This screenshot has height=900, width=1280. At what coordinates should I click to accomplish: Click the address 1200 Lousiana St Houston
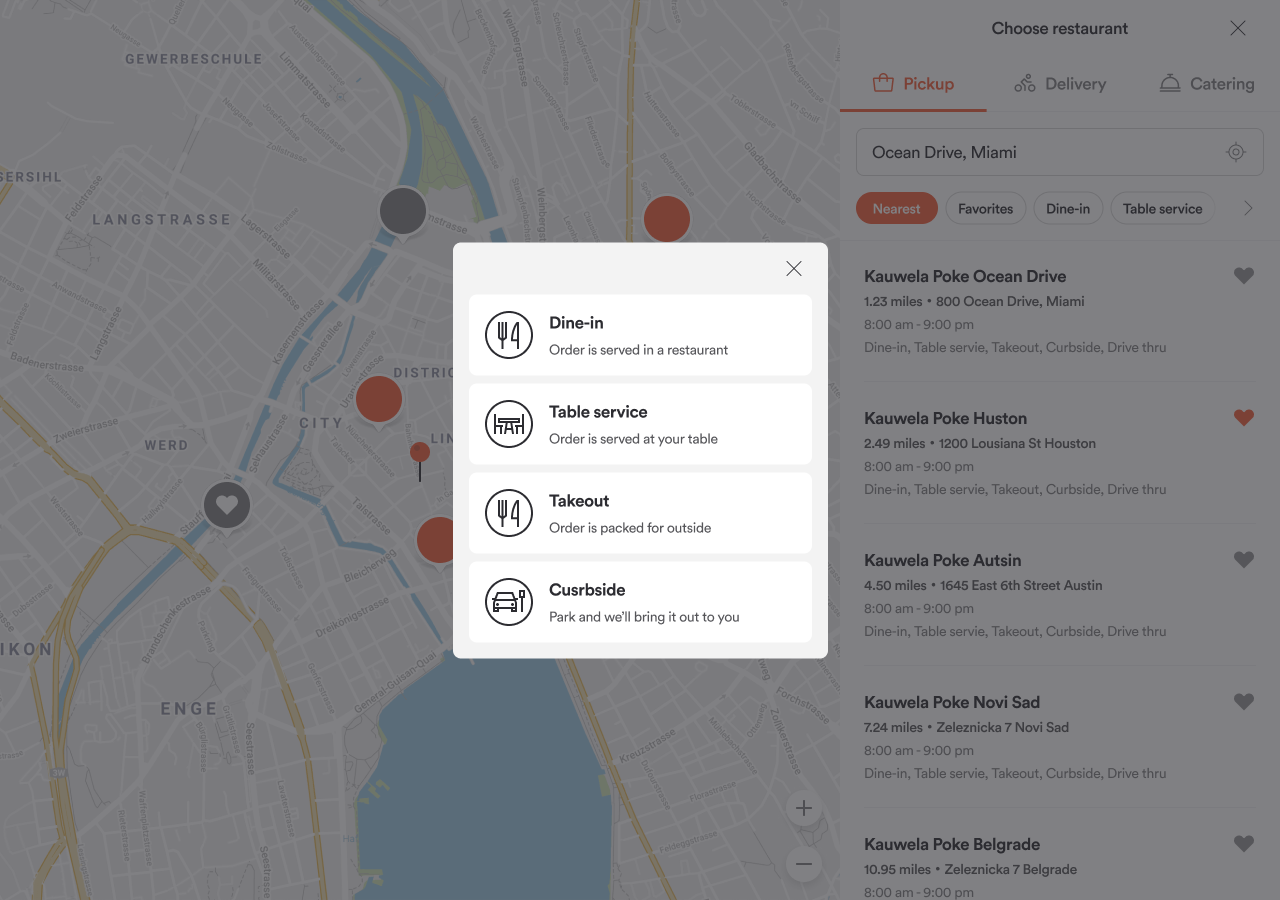pos(1016,443)
